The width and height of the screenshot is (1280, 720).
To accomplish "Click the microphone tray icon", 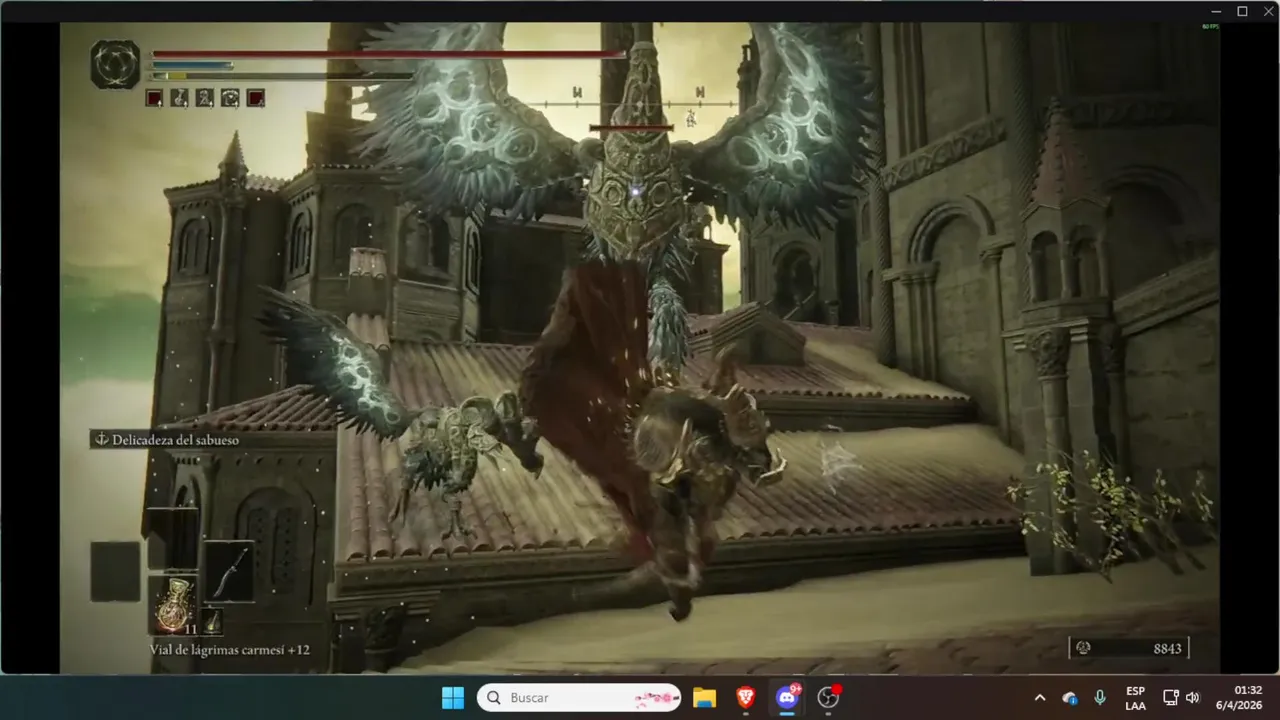I will [x=1100, y=698].
